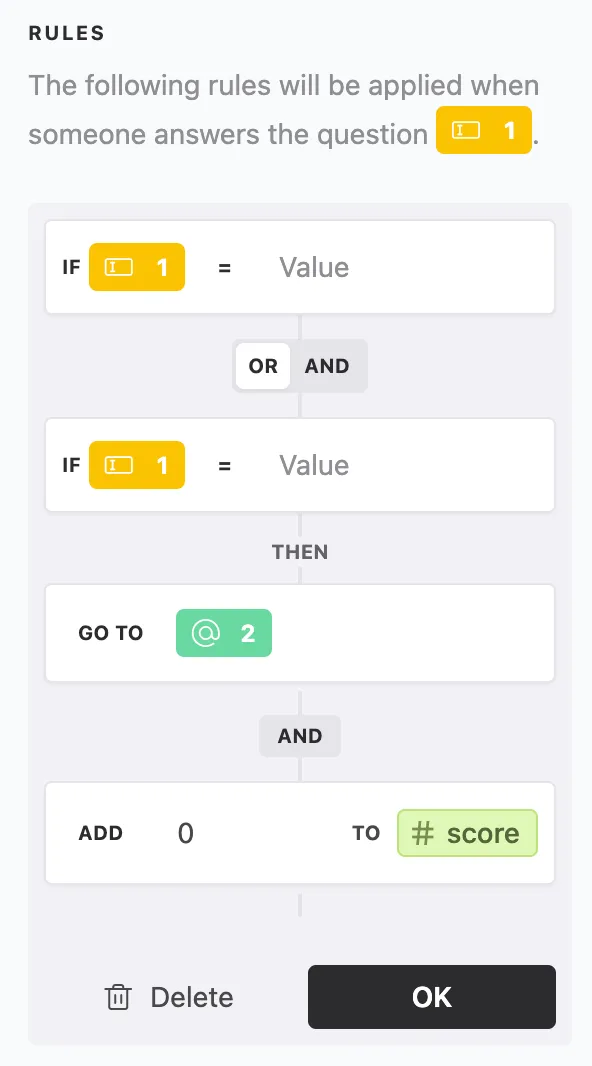The width and height of the screenshot is (592, 1066).
Task: Click the # score variable badge
Action: tap(467, 833)
